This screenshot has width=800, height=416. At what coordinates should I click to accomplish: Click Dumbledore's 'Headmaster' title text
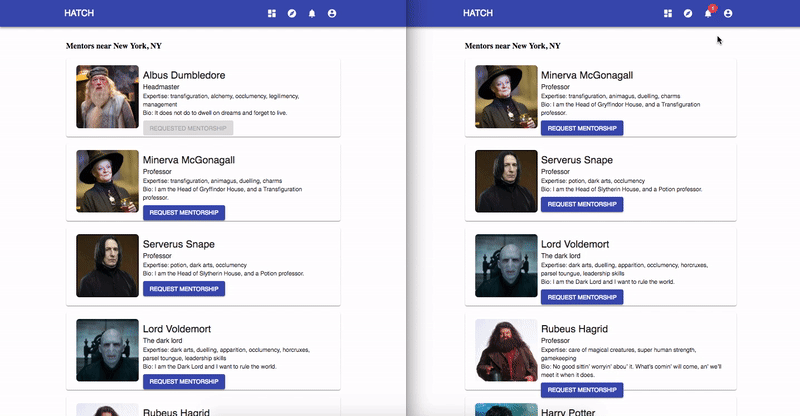[161, 87]
